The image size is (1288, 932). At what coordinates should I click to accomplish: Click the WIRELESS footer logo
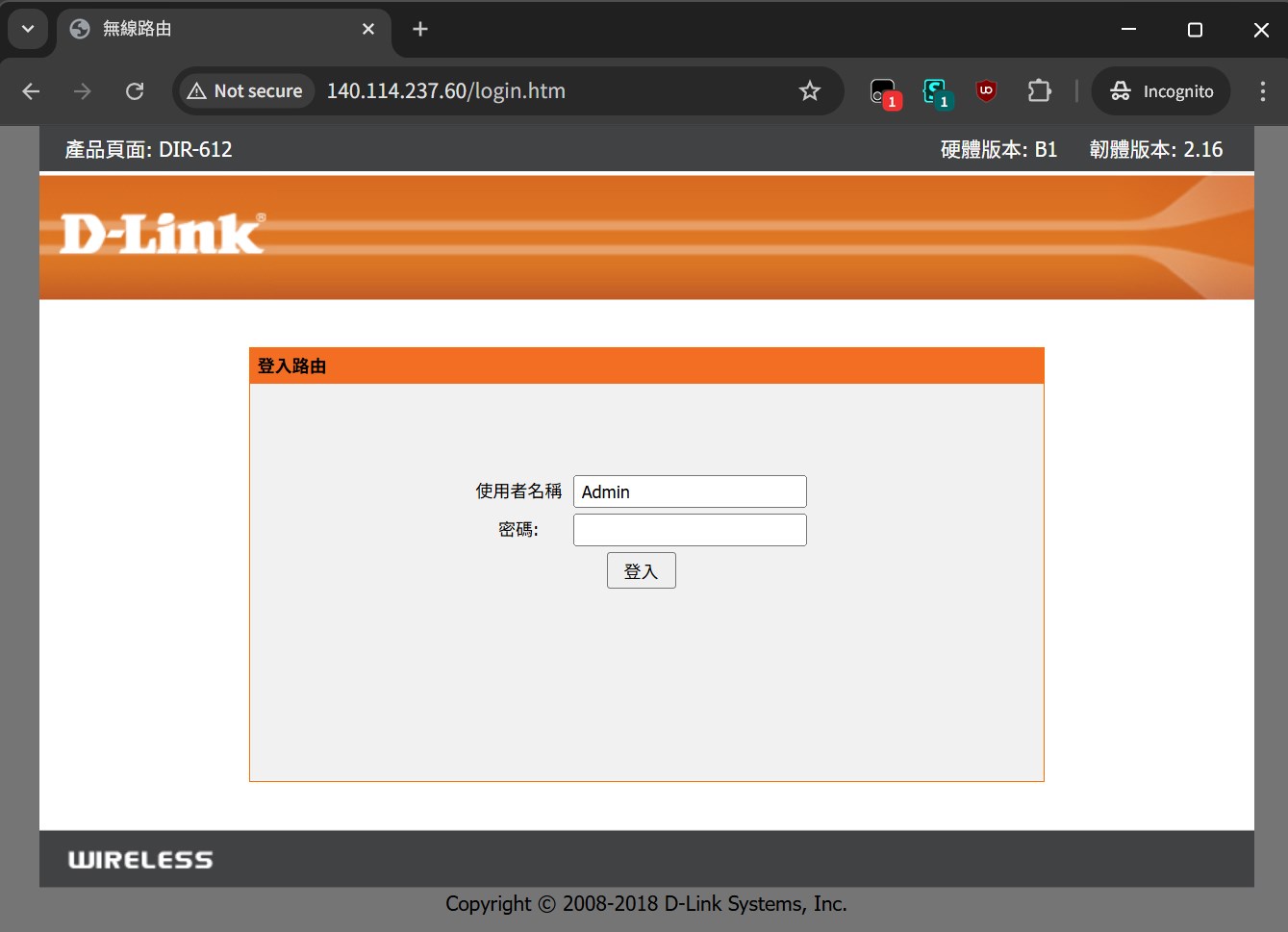click(x=140, y=860)
